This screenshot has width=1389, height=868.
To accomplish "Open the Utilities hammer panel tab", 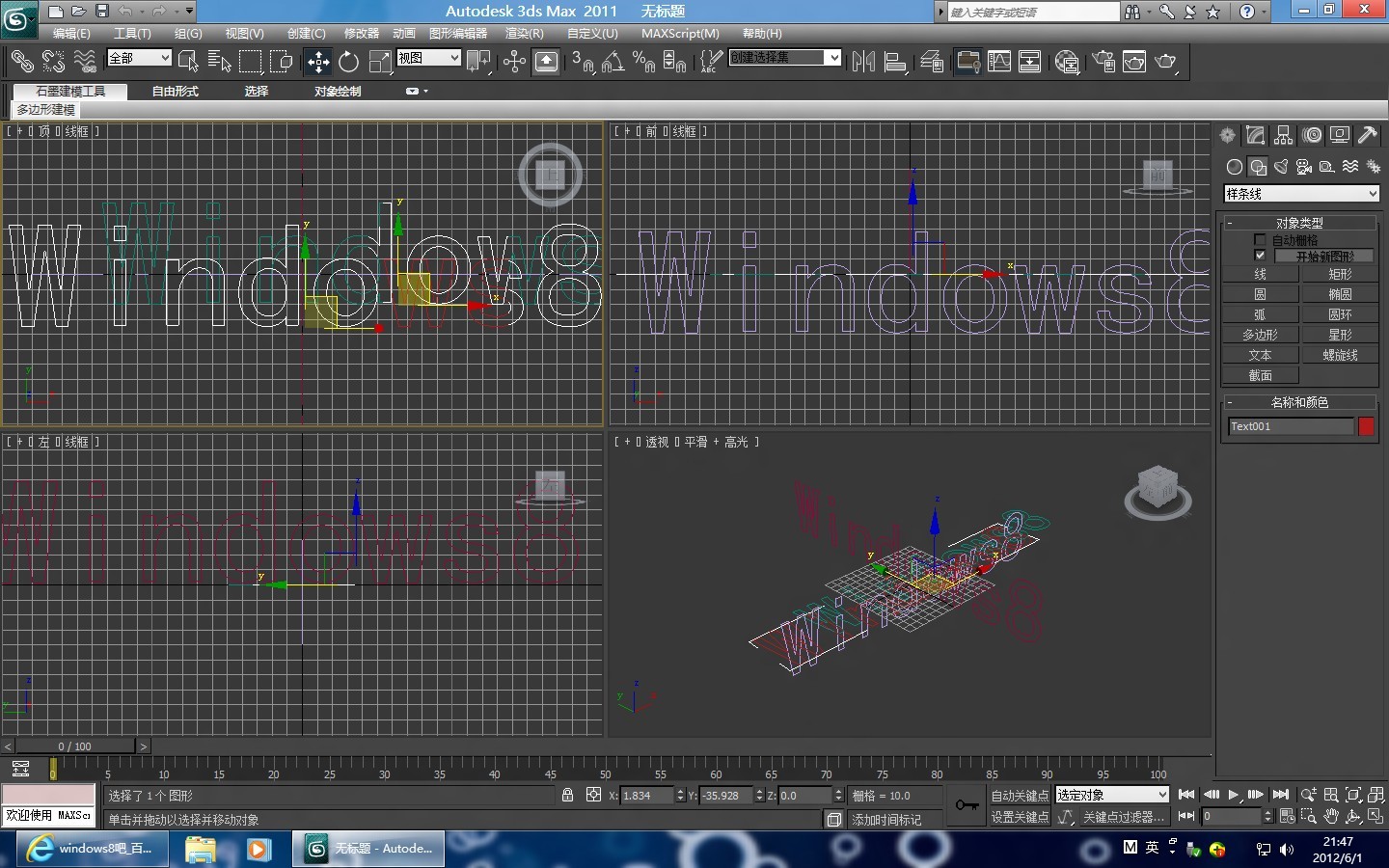I will pyautogui.click(x=1368, y=135).
